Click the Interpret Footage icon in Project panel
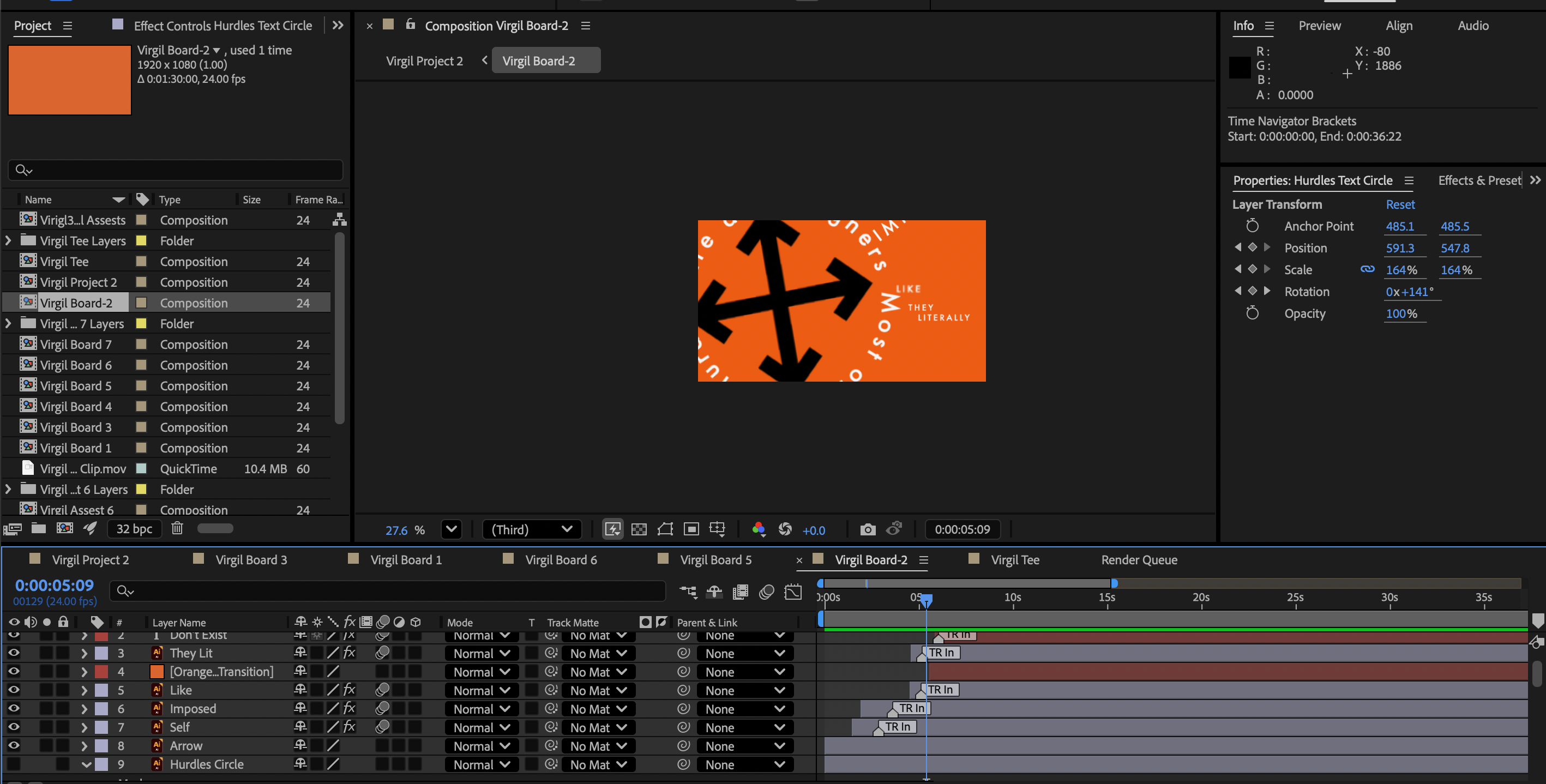The height and width of the screenshot is (784, 1546). pyautogui.click(x=13, y=528)
